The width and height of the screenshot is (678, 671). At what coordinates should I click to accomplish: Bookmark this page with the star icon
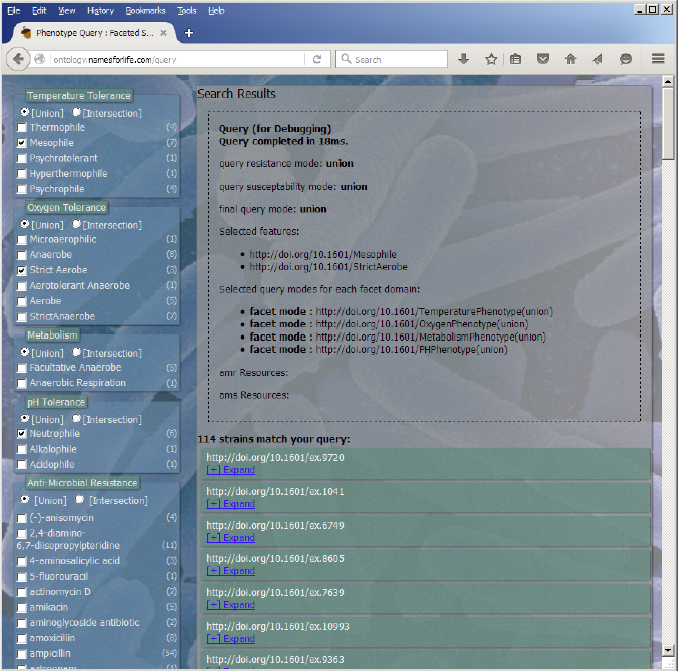point(491,59)
